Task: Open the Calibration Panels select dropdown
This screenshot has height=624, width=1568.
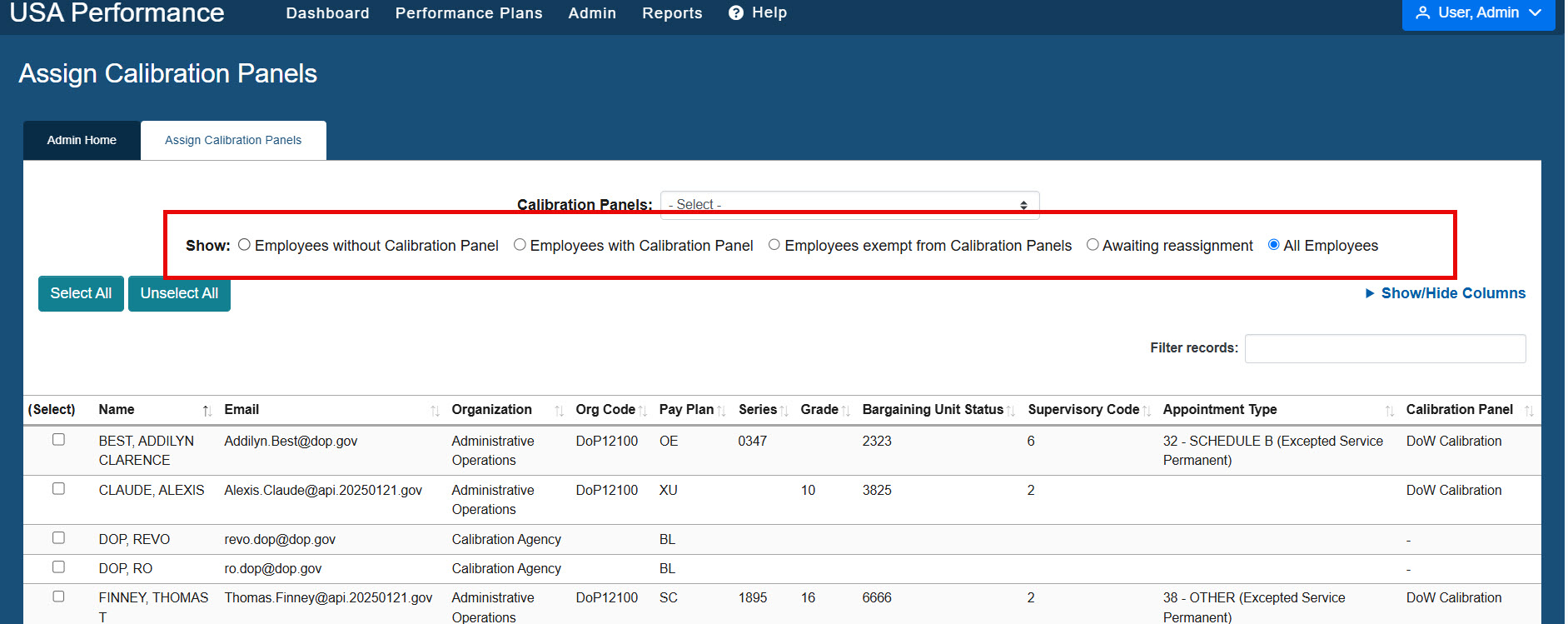Action: click(849, 205)
